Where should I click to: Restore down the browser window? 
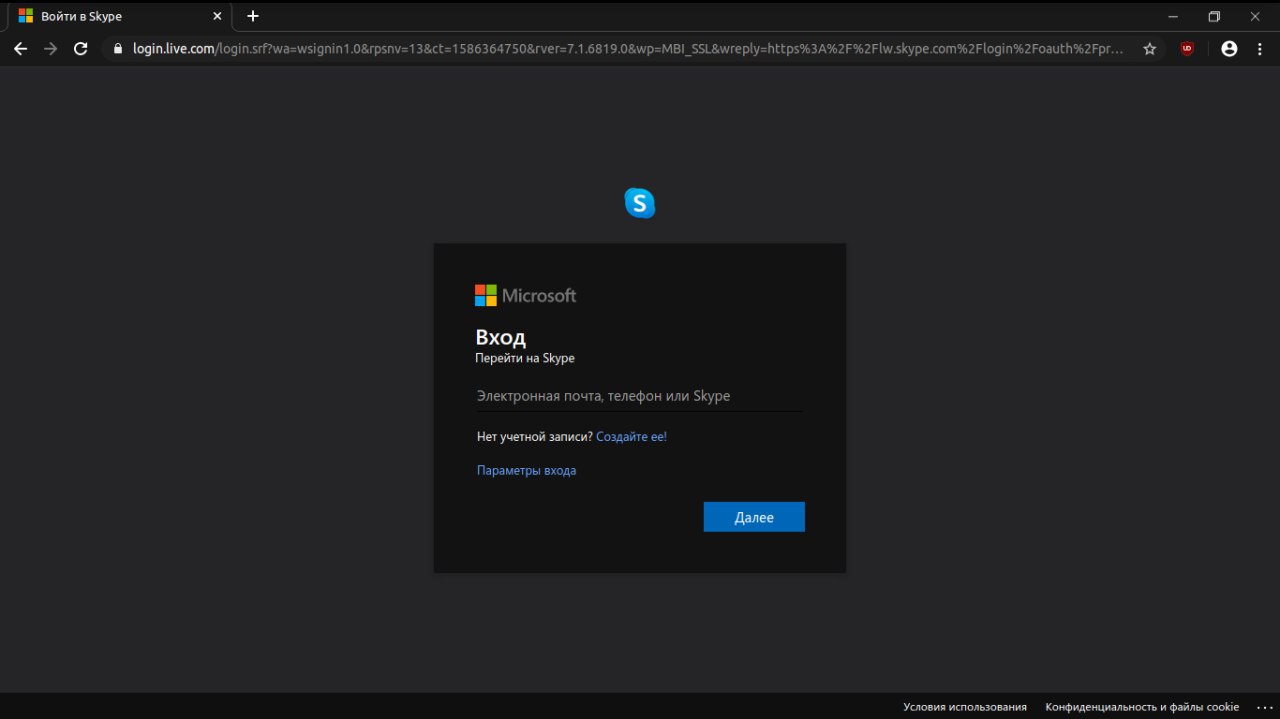(1214, 16)
